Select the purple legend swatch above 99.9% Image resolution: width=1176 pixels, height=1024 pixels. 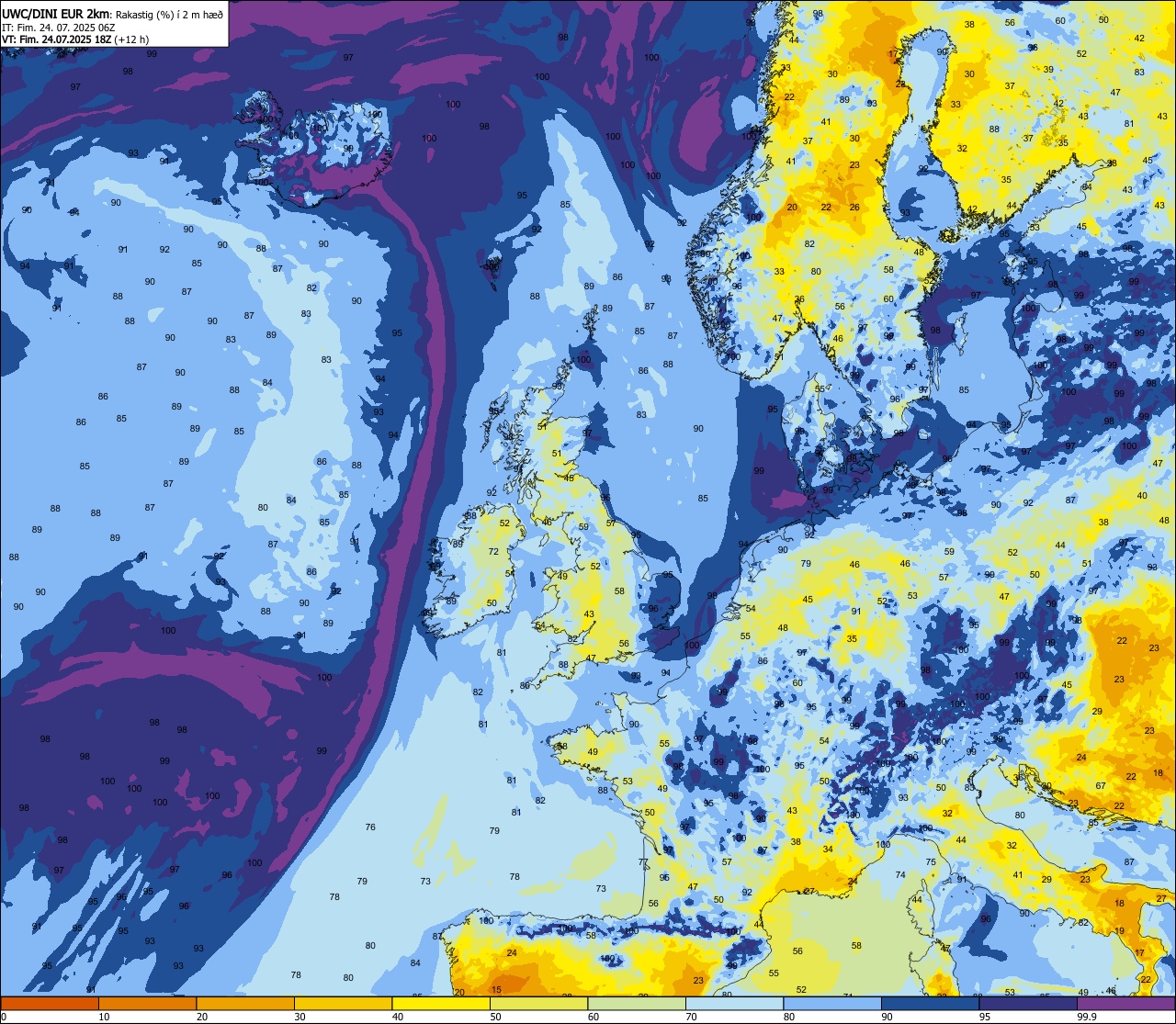coord(1126,1003)
